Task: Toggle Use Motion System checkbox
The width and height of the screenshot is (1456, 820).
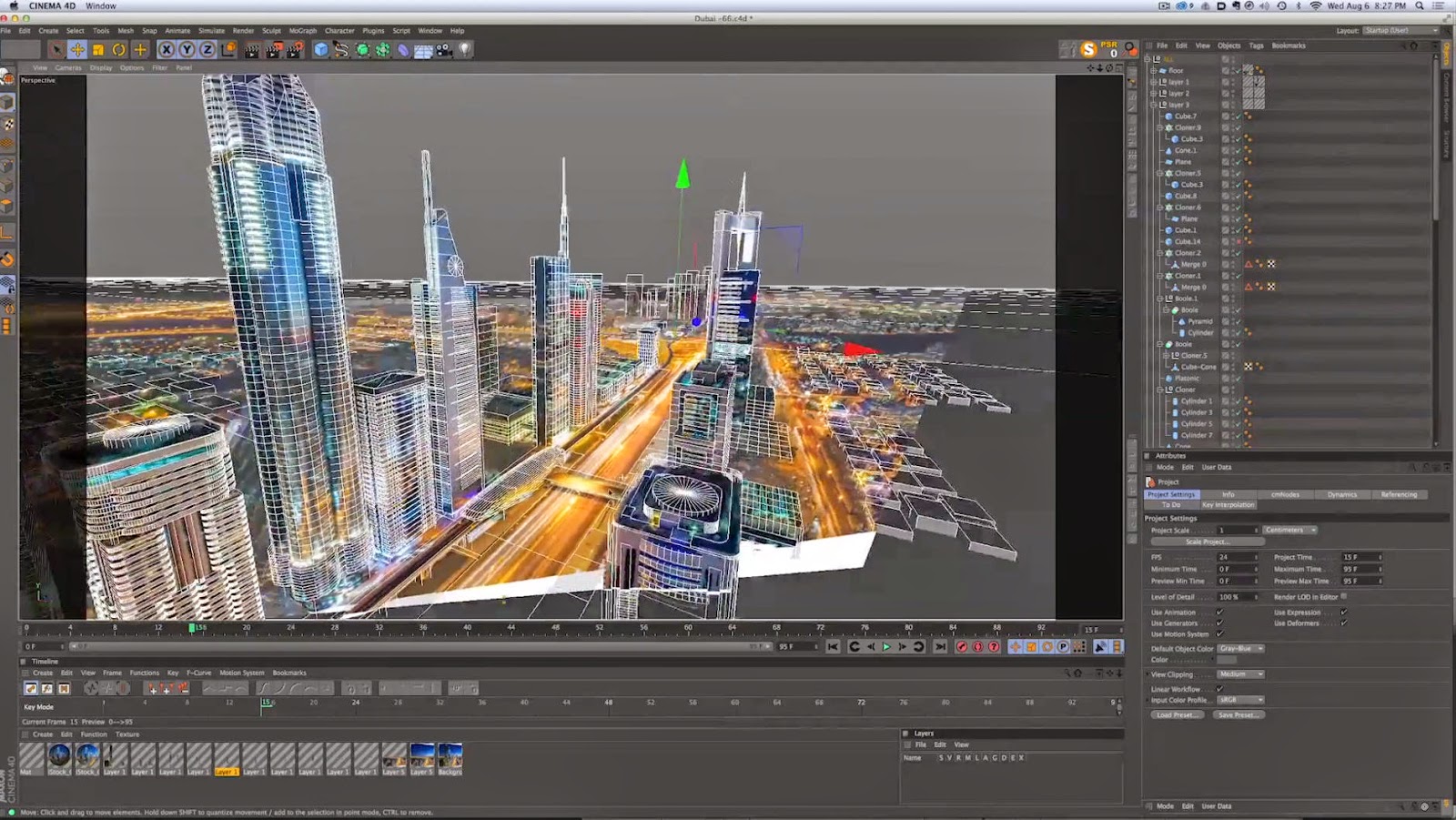Action: point(1219,634)
